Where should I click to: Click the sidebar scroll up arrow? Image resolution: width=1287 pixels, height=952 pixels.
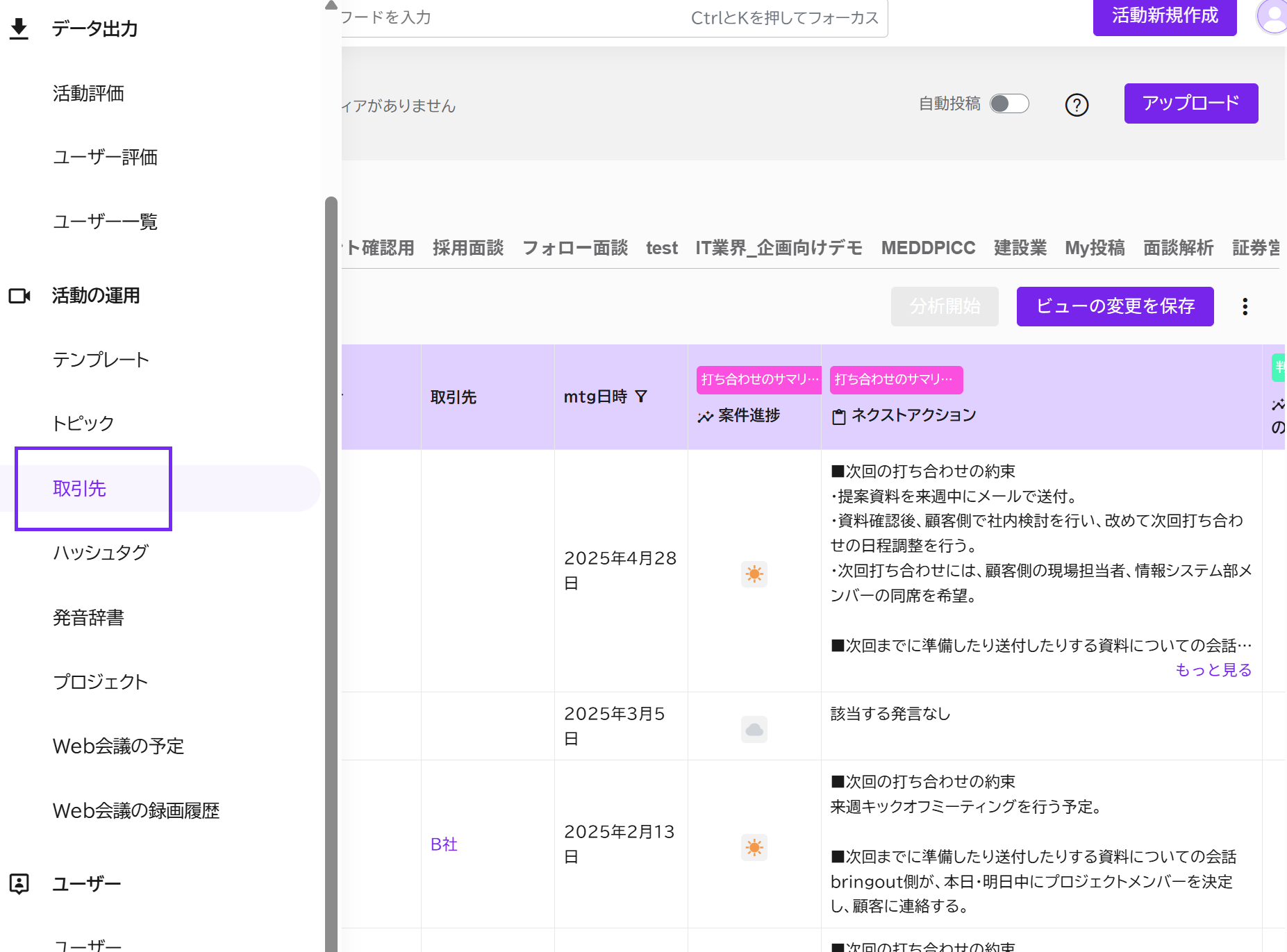(x=331, y=6)
